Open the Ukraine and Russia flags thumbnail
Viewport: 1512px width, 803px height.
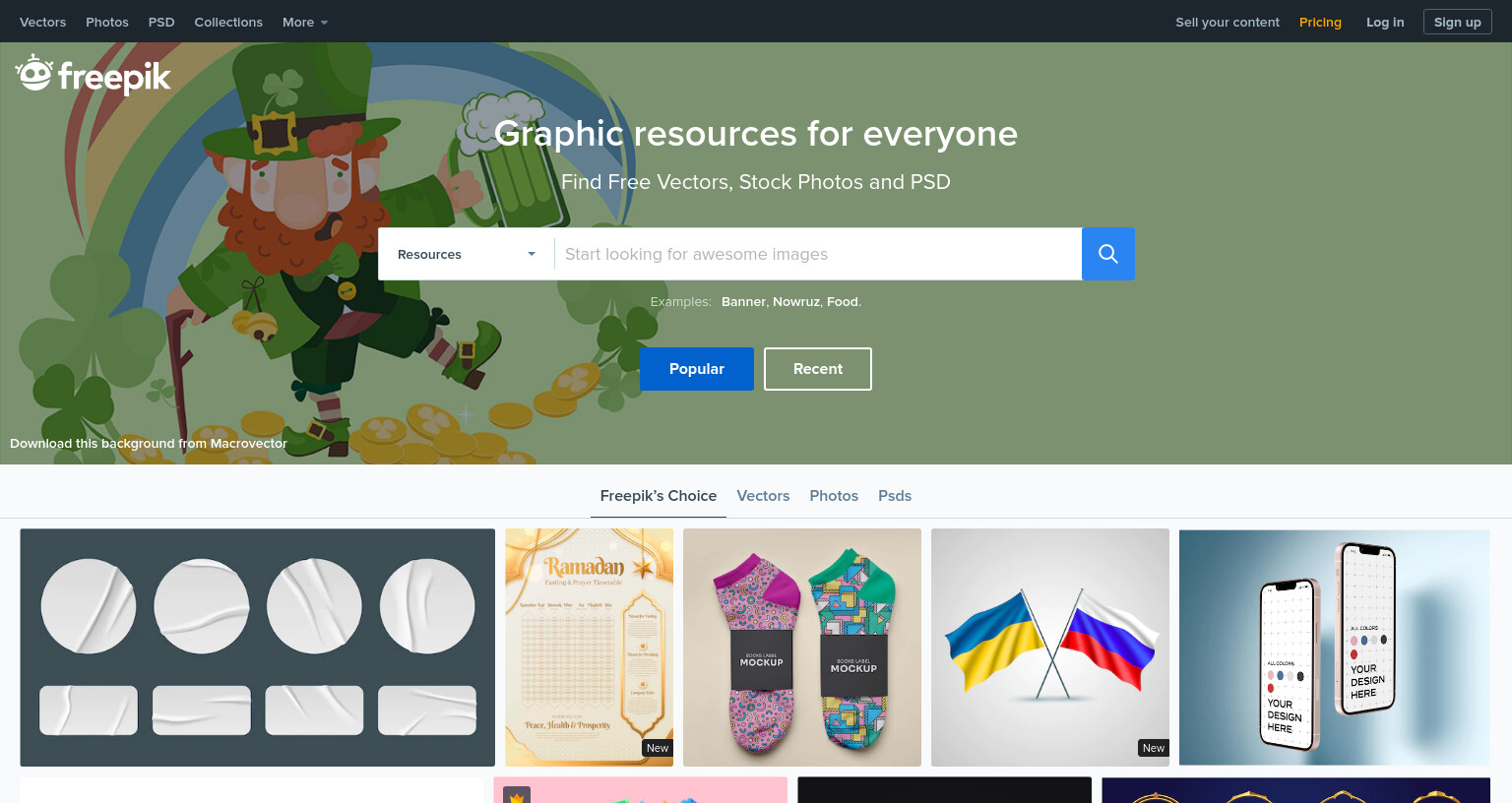click(x=1050, y=648)
